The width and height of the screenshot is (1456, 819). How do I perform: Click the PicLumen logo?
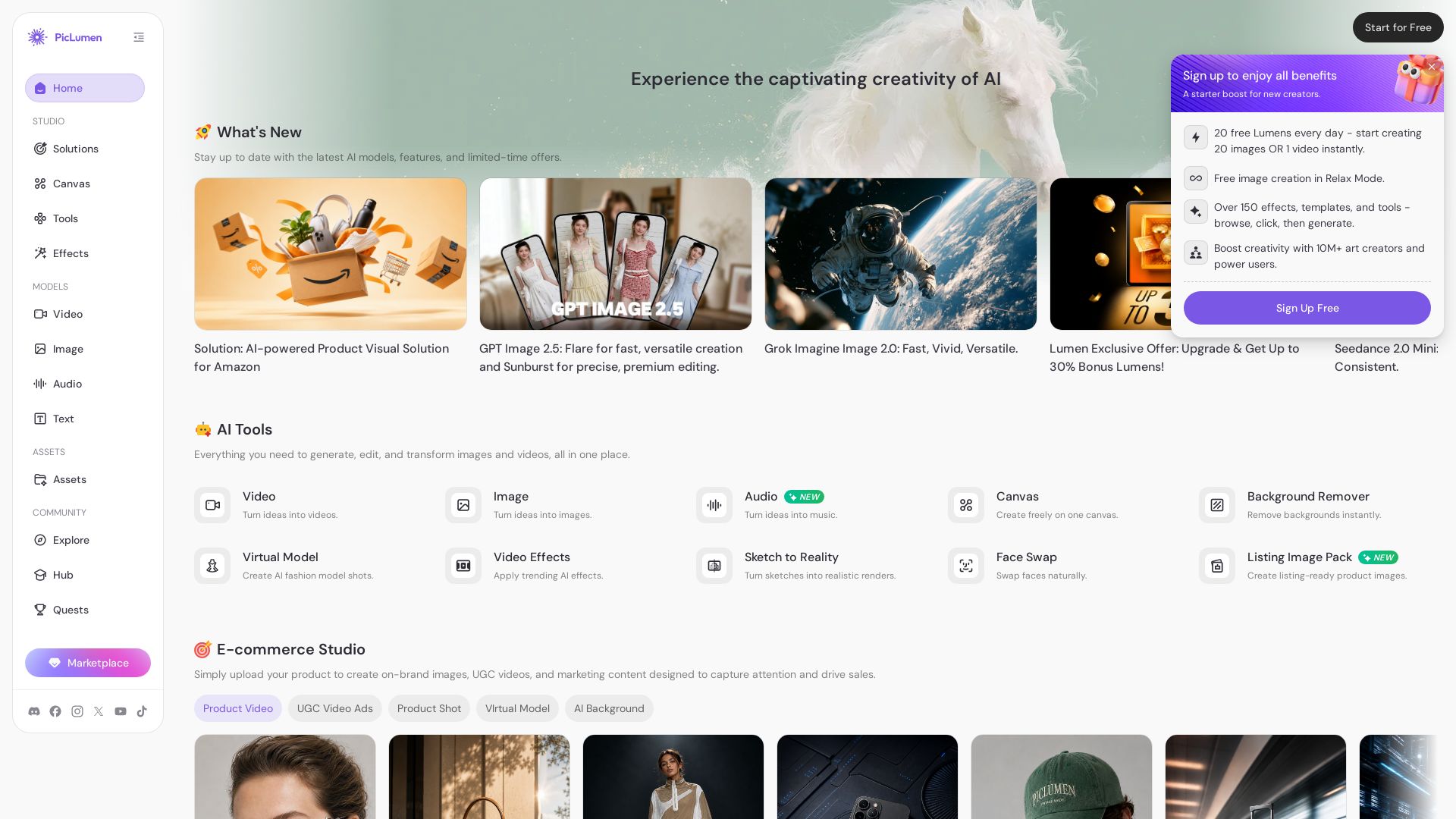(x=64, y=37)
